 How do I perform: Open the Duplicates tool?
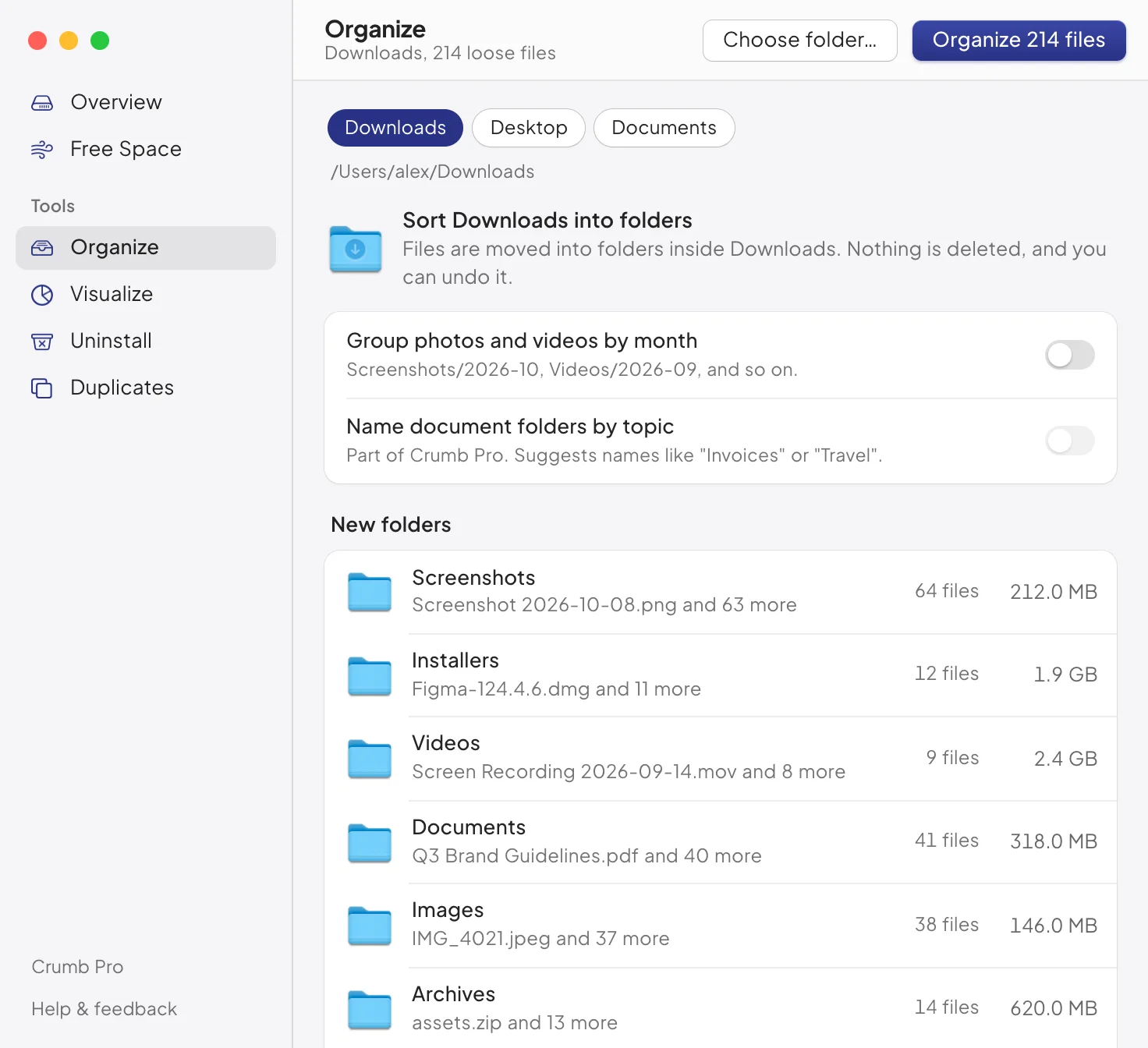pyautogui.click(x=146, y=388)
